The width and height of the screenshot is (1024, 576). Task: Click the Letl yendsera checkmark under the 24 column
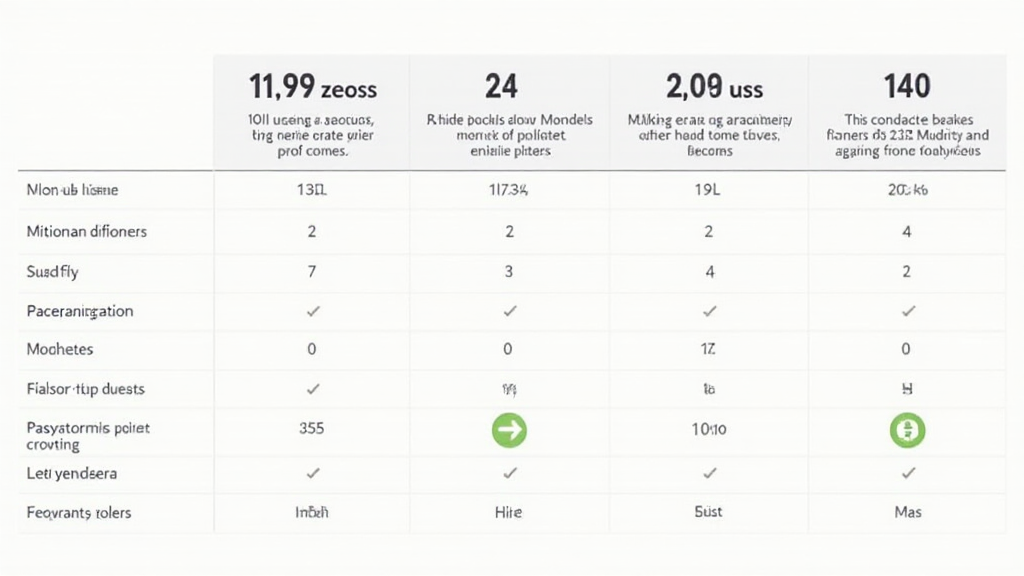pyautogui.click(x=509, y=472)
